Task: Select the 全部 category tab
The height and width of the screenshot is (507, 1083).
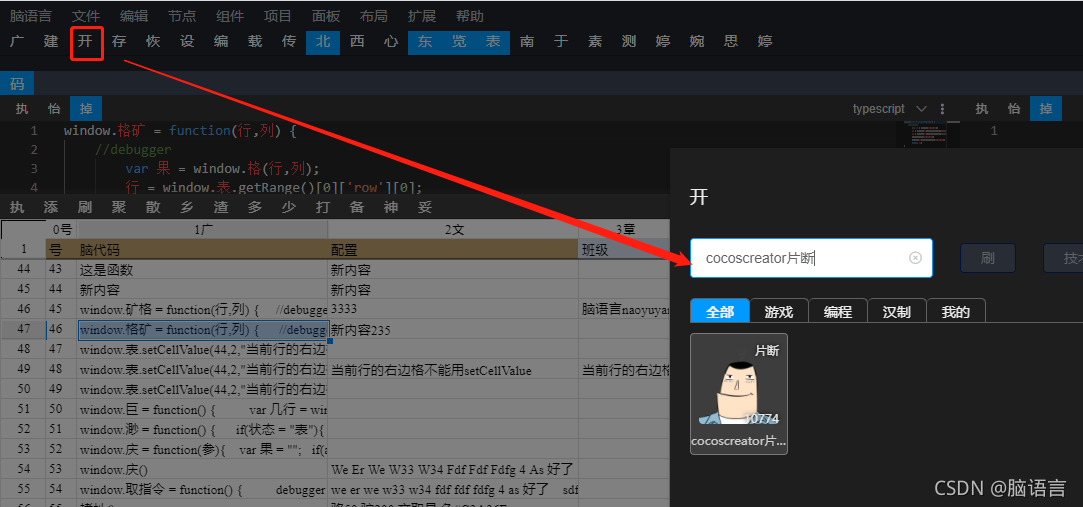Action: 720,312
